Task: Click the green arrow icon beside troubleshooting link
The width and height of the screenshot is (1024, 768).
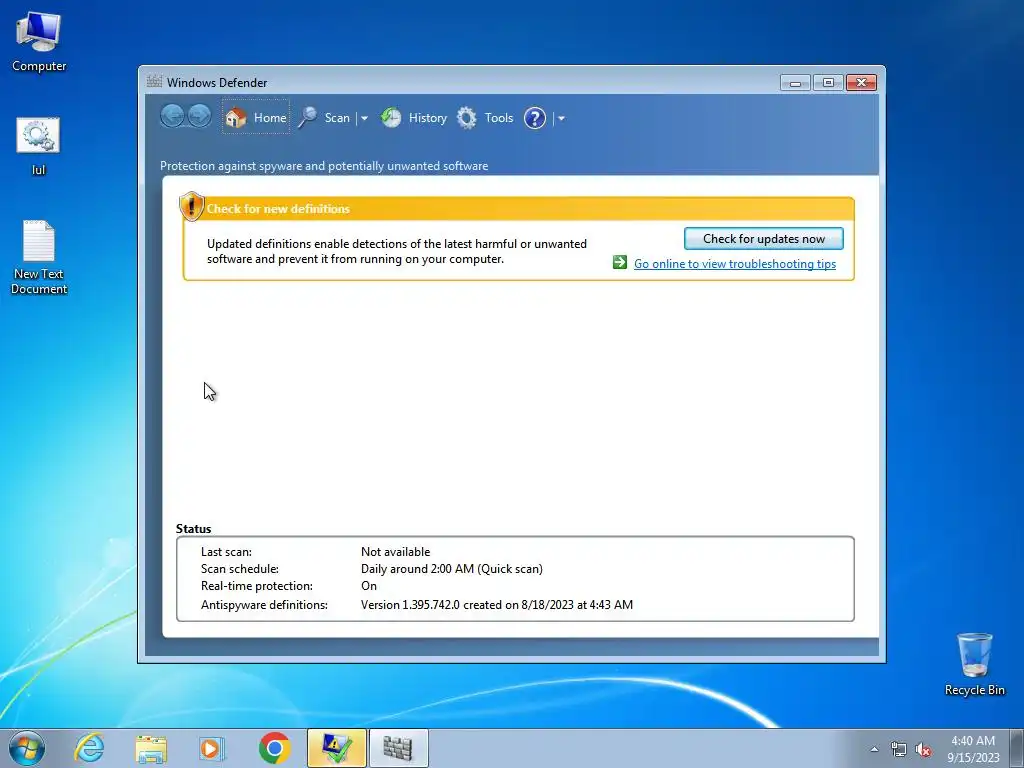Action: pyautogui.click(x=620, y=263)
